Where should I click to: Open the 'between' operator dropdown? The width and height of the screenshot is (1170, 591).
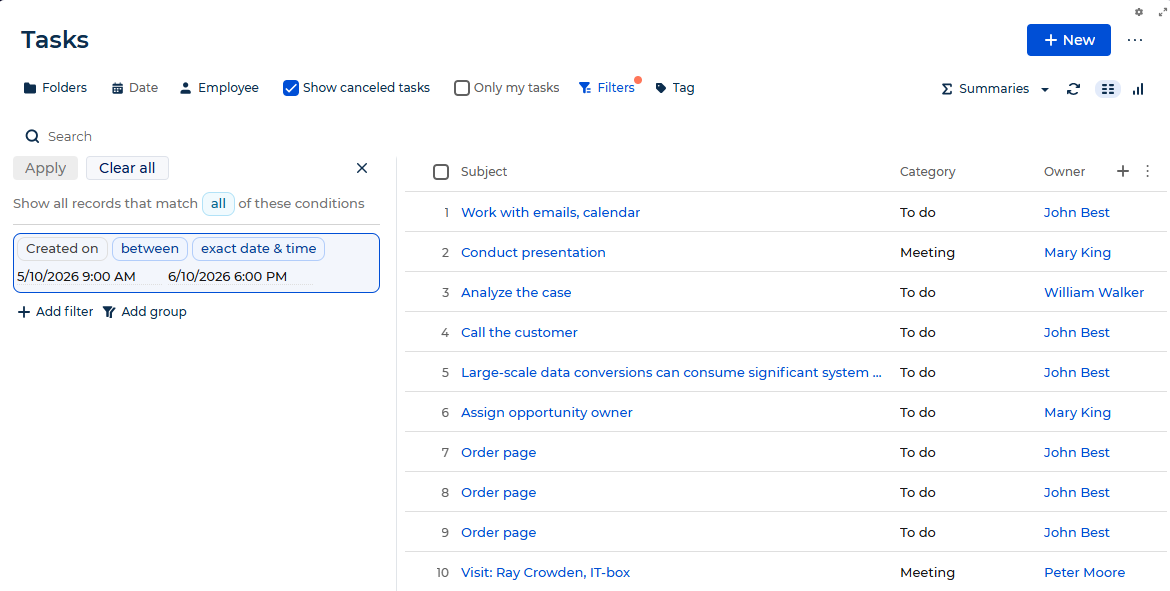150,248
